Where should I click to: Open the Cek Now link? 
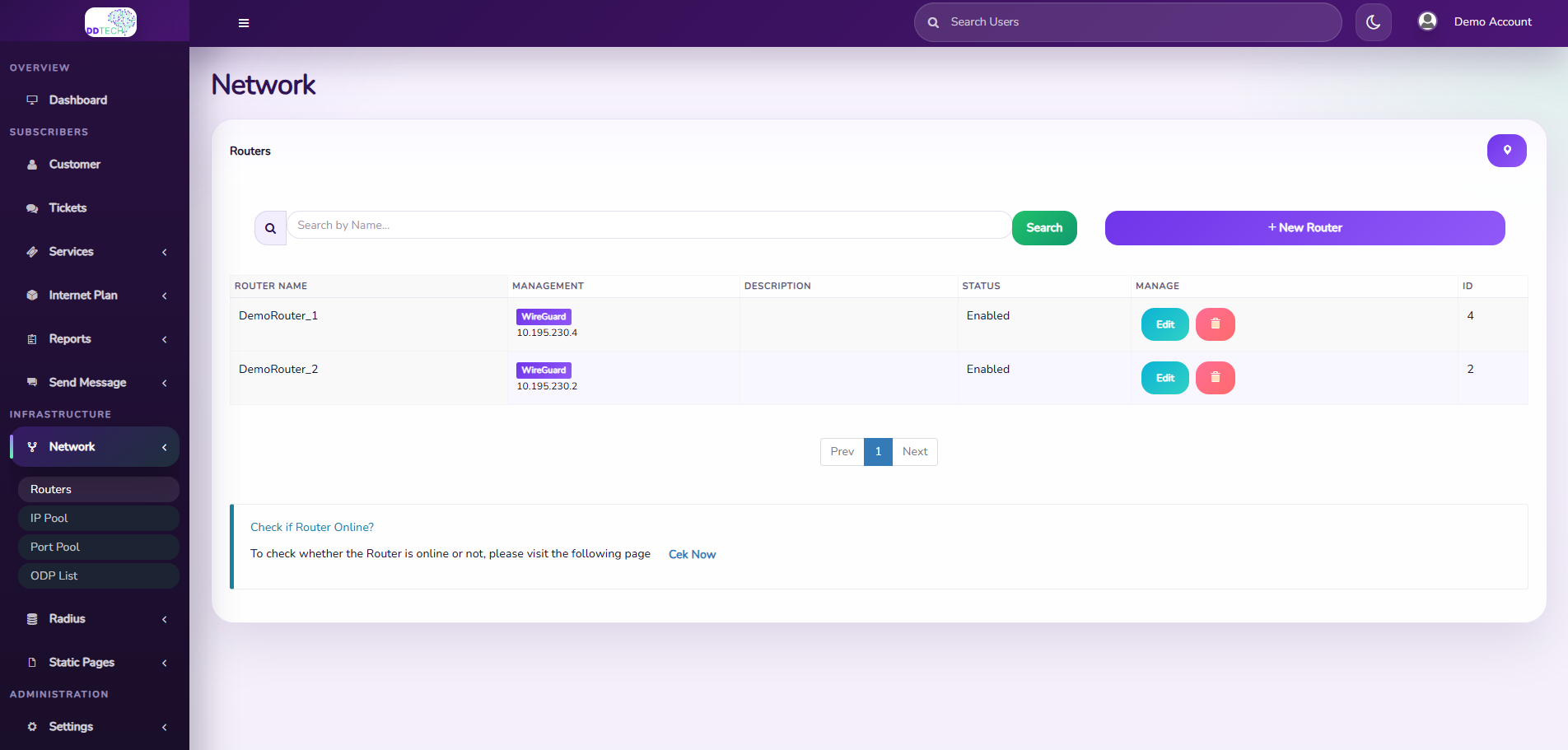[x=692, y=554]
